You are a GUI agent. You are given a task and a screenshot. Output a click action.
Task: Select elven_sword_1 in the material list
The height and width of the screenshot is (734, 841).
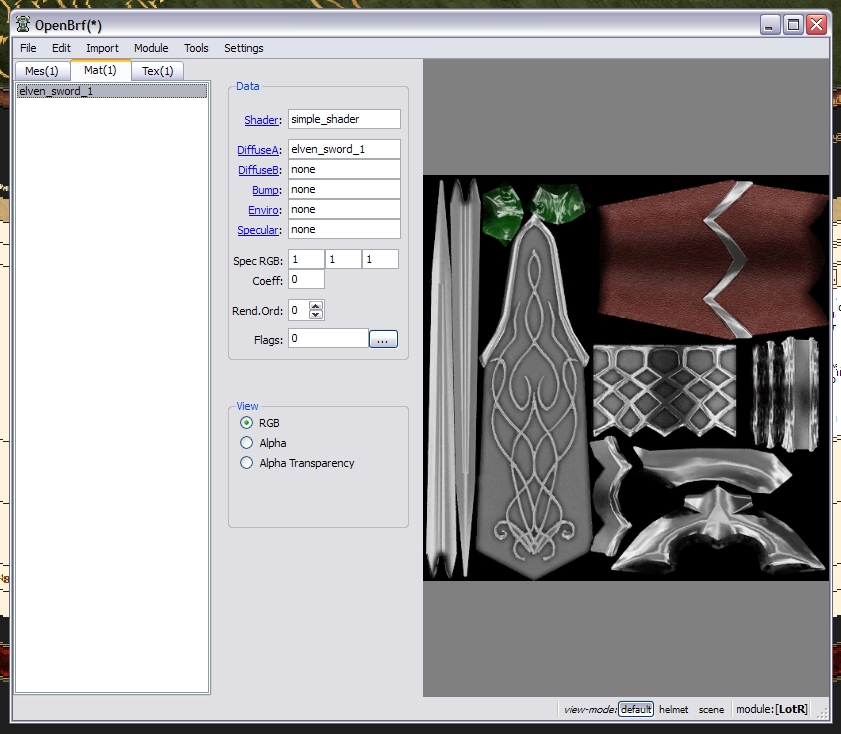coord(112,91)
